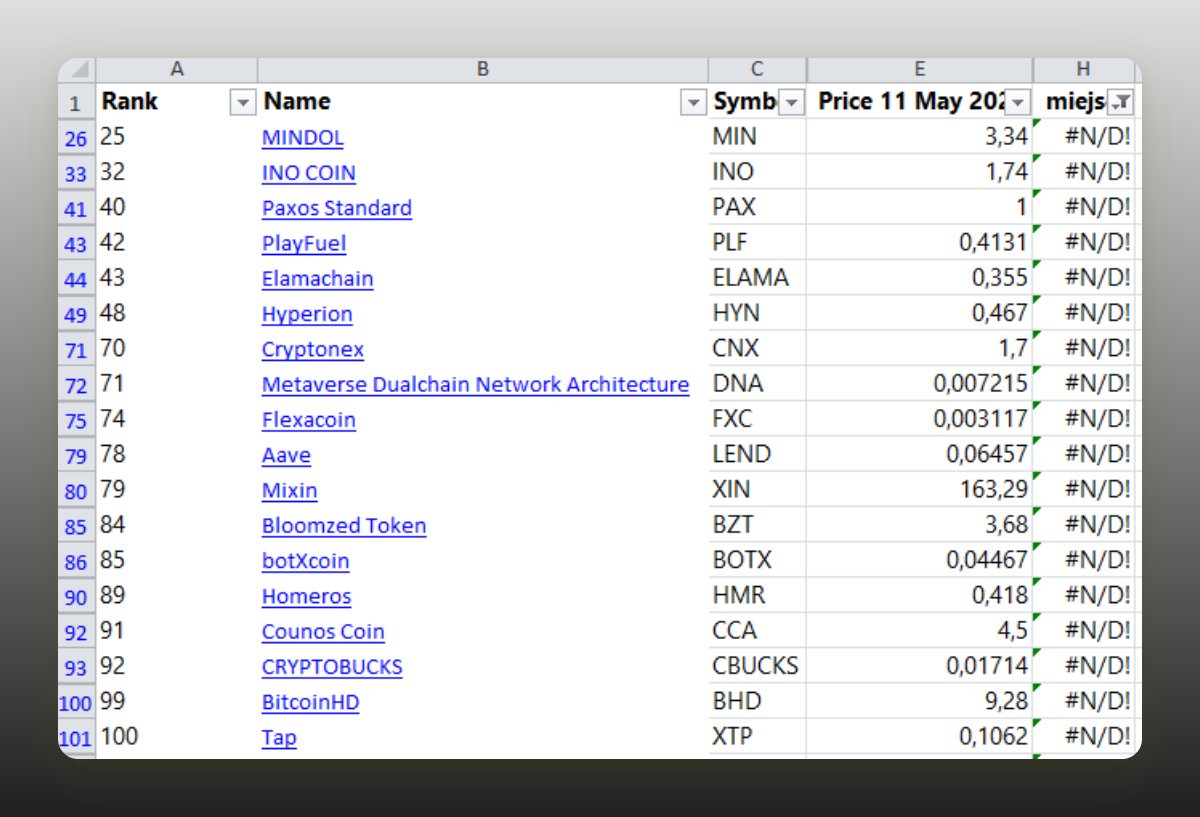Image resolution: width=1200 pixels, height=817 pixels.
Task: Select row header 41
Action: pos(77,208)
